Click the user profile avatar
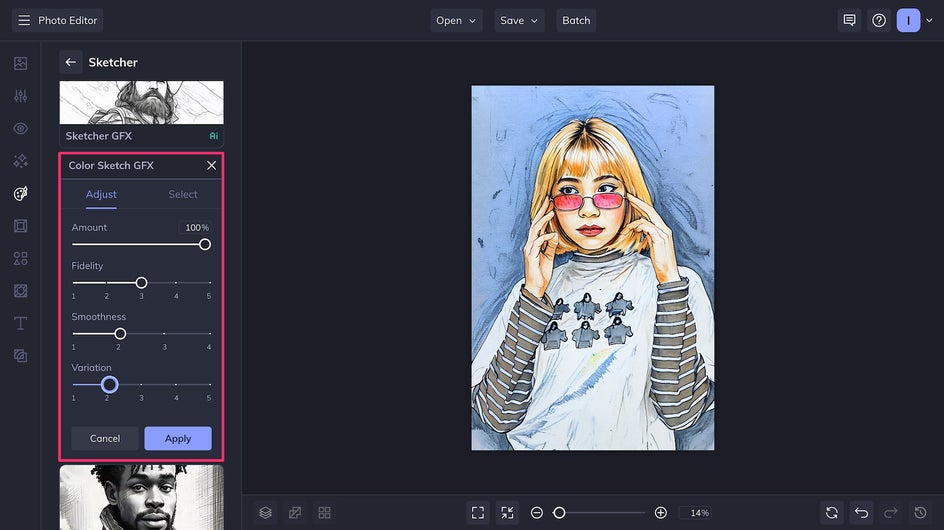Viewport: 944px width, 530px height. coord(908,20)
